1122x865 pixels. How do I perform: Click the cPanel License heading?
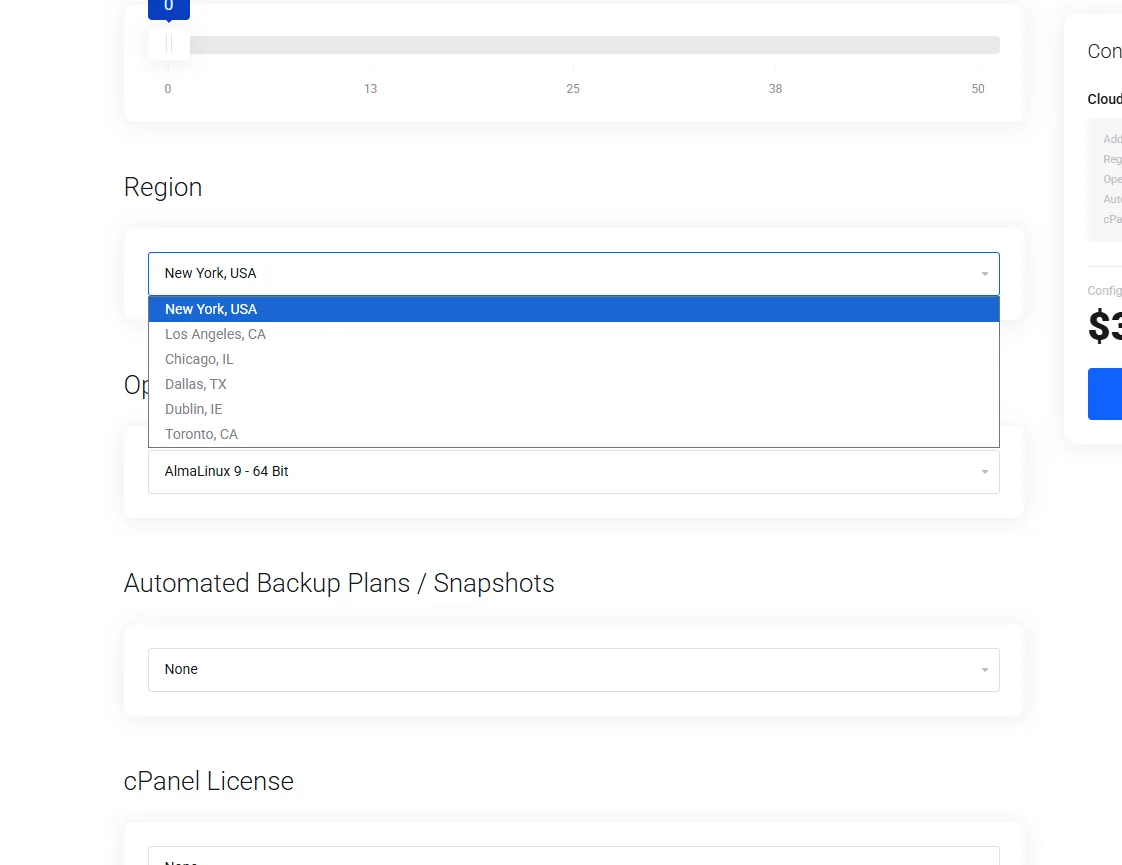tap(208, 781)
